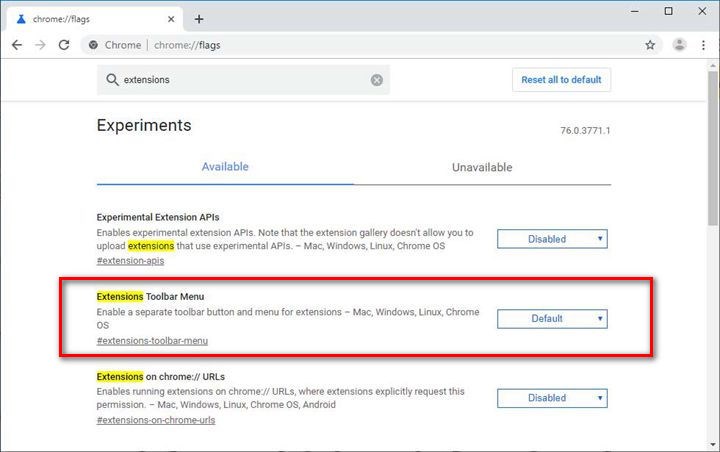Switch to the Available tab
Image resolution: width=720 pixels, height=452 pixels.
(x=225, y=167)
